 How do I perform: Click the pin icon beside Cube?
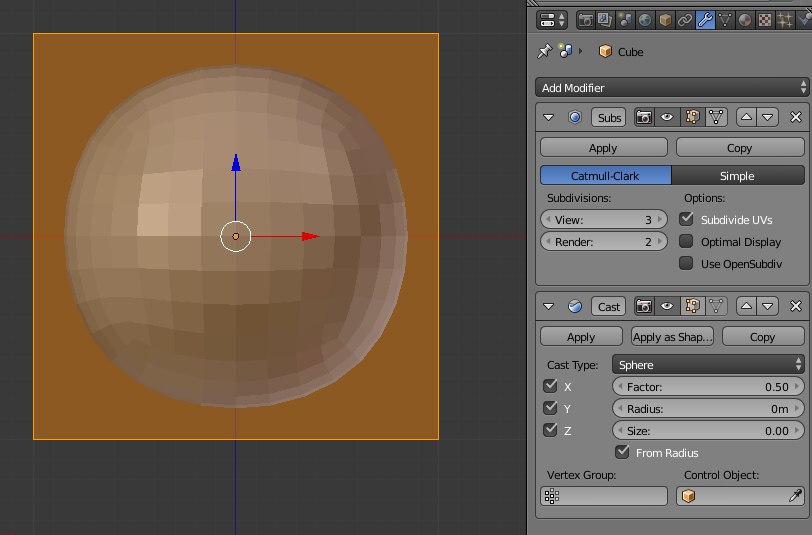(544, 52)
